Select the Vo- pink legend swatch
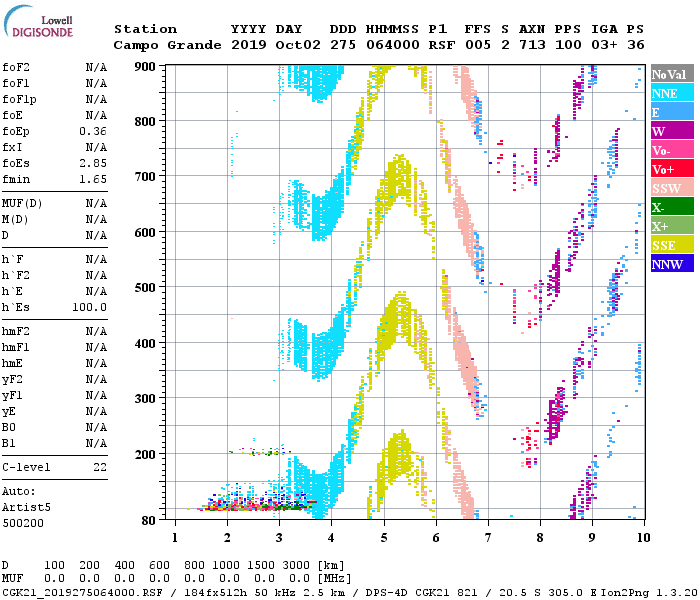700x600 pixels. [672, 150]
